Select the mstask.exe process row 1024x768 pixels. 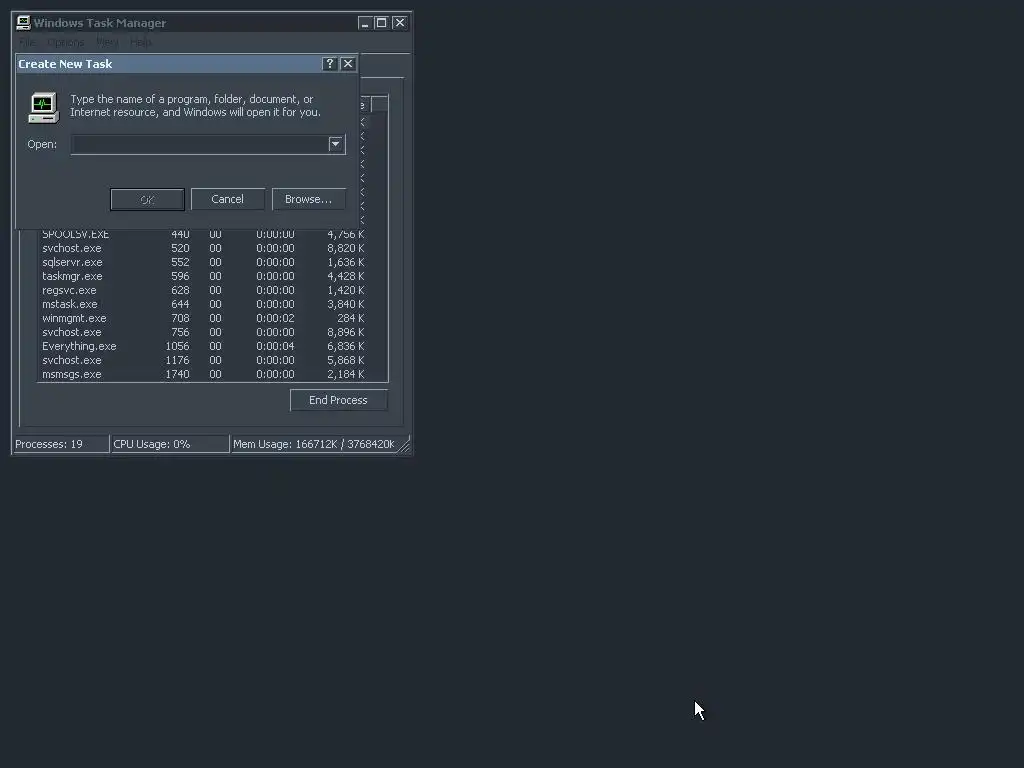pyautogui.click(x=204, y=304)
